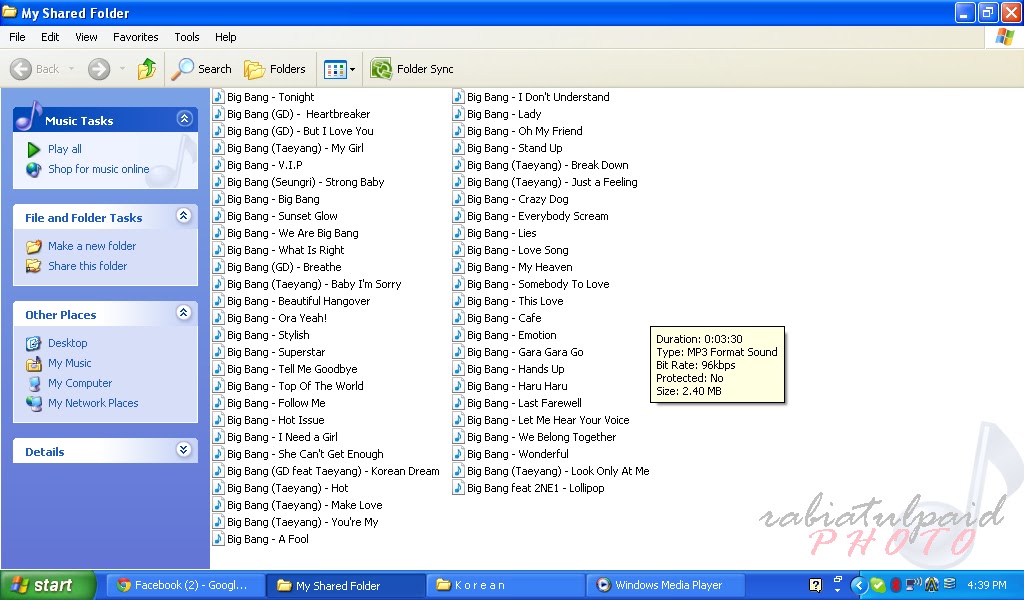Click Share this folder link
This screenshot has width=1024, height=600.
88,266
